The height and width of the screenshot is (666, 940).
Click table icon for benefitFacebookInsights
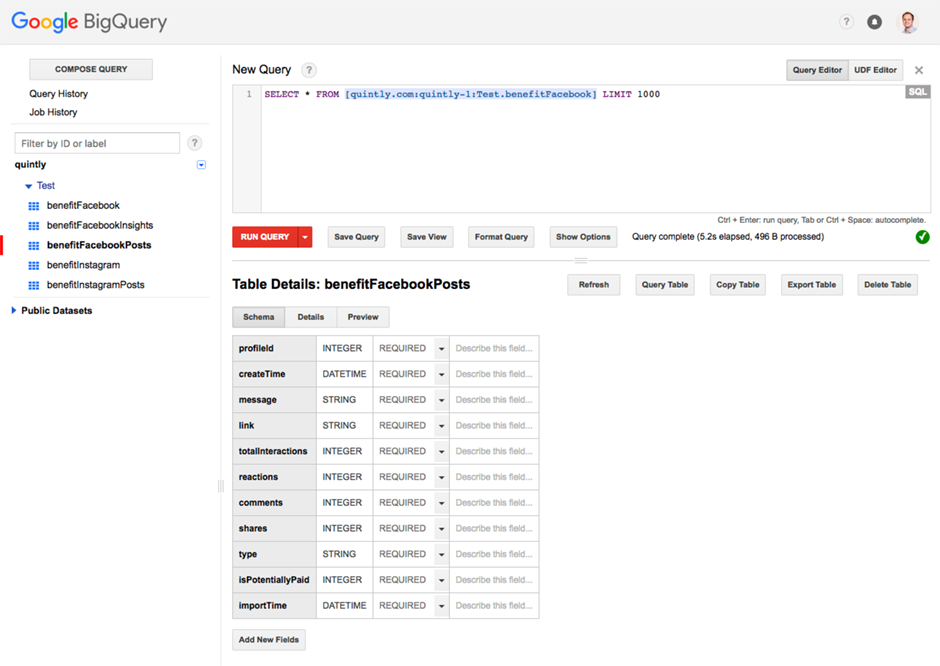(x=34, y=225)
